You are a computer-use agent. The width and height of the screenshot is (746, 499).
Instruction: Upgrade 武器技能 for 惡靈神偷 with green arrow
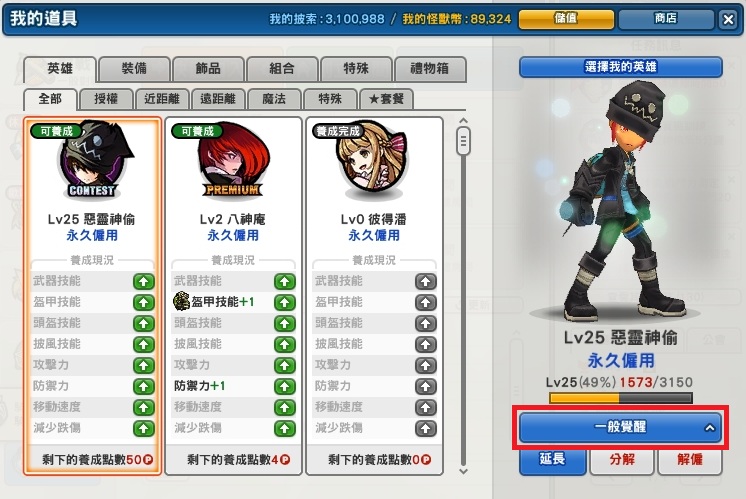tap(144, 282)
